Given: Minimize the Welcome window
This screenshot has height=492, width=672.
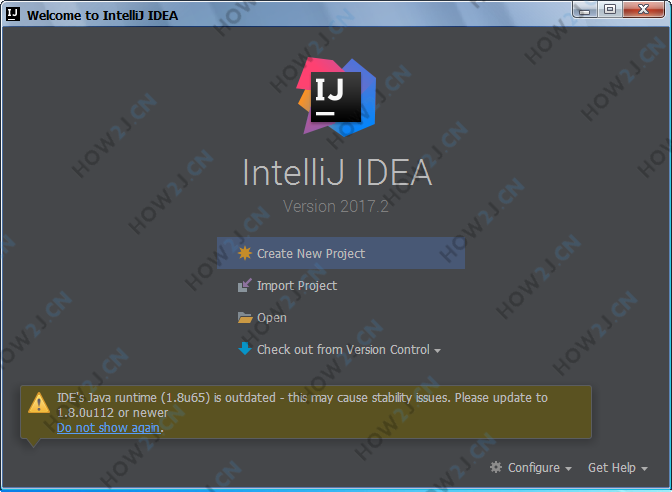Looking at the screenshot, I should 585,9.
